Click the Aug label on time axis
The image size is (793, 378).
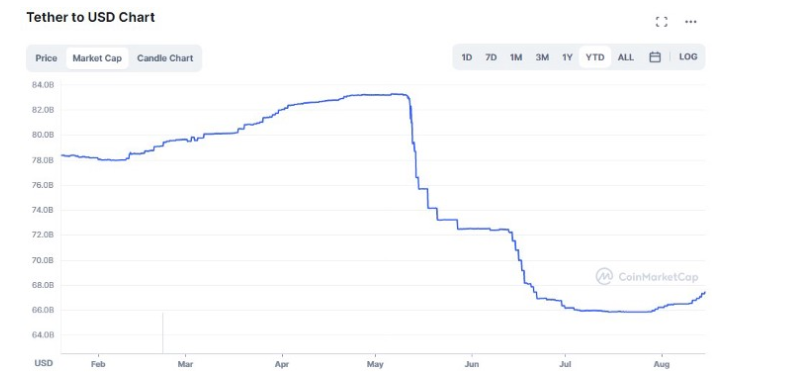[662, 364]
